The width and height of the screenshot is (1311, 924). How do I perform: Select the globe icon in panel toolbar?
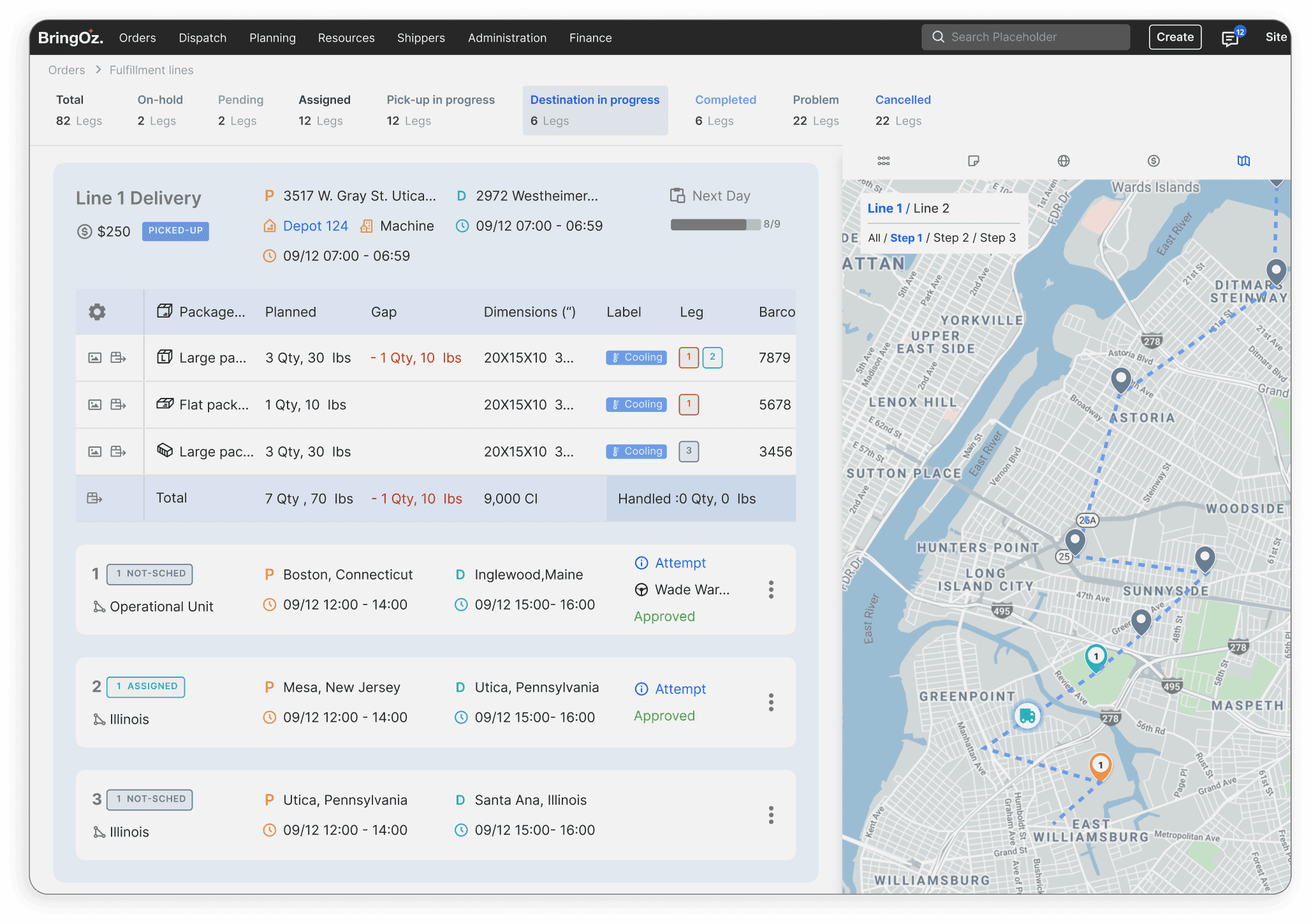(x=1064, y=161)
